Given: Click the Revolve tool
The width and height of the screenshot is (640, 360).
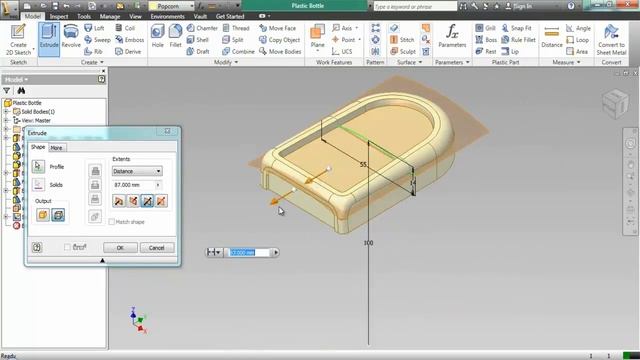Looking at the screenshot, I should pos(71,37).
